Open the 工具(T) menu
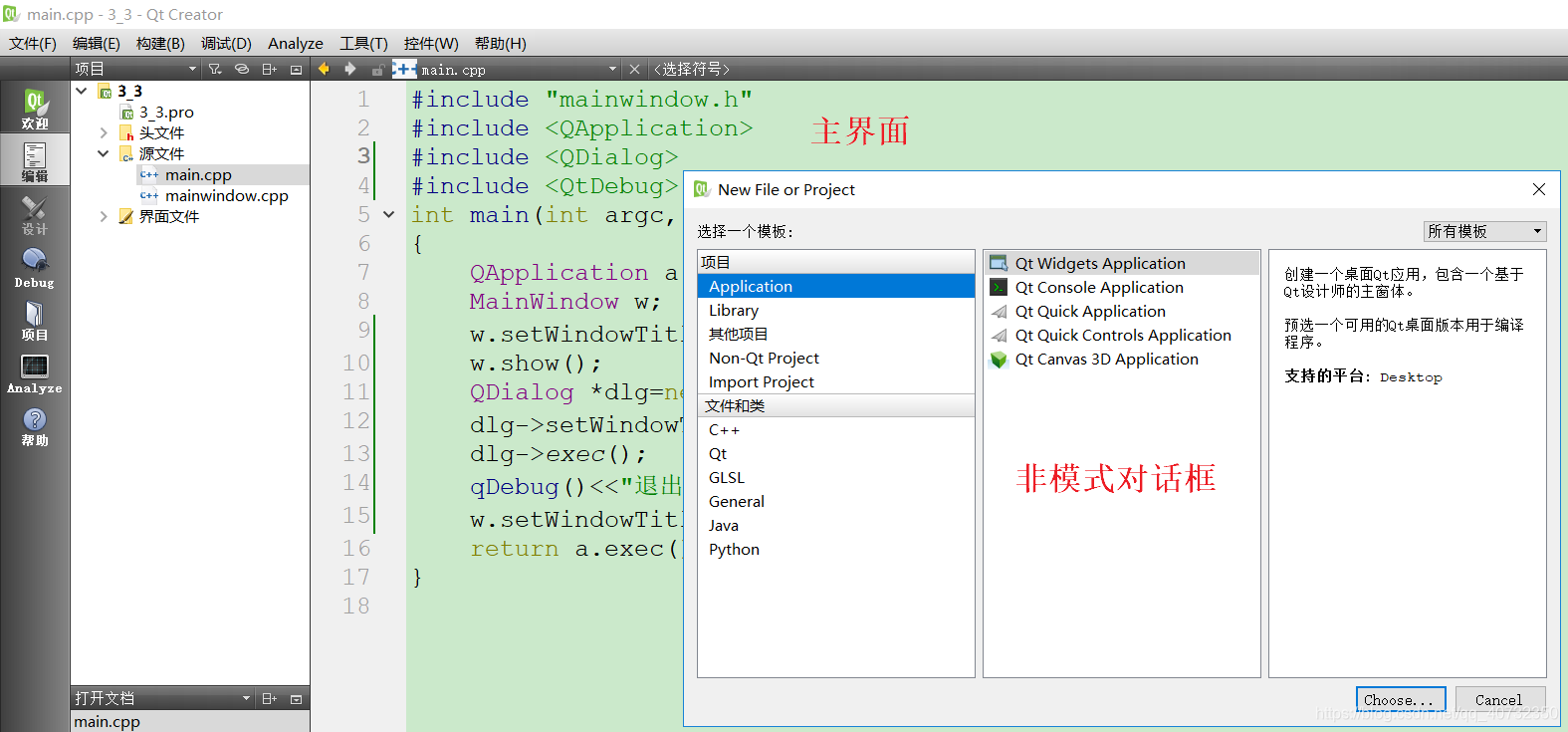 363,43
